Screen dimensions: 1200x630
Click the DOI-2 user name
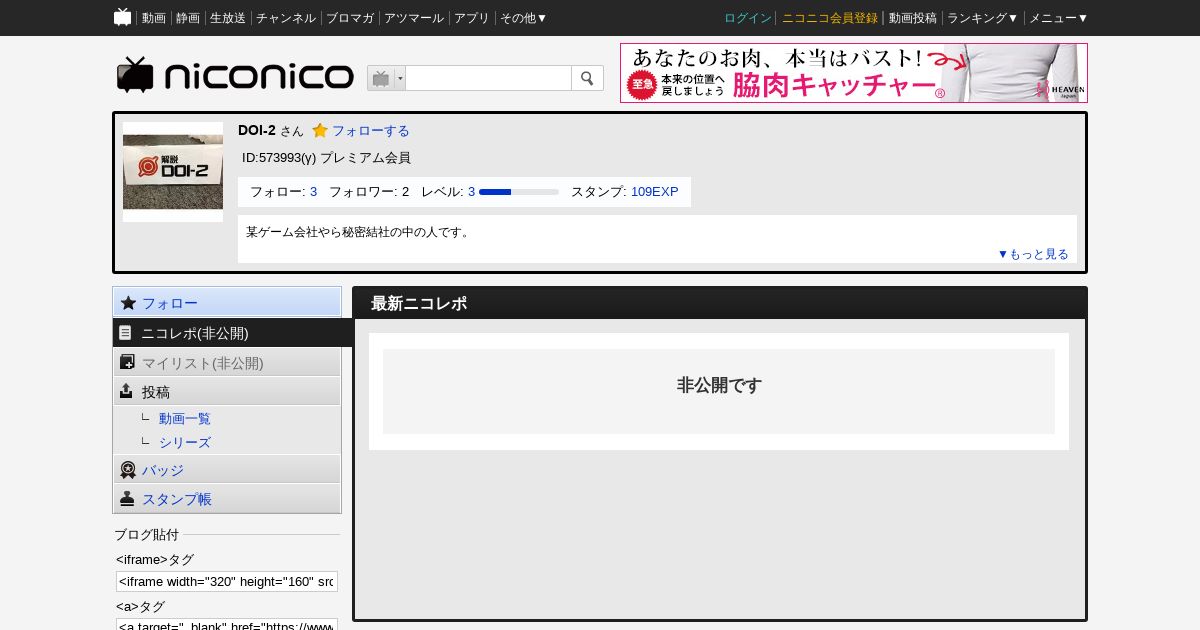(257, 130)
